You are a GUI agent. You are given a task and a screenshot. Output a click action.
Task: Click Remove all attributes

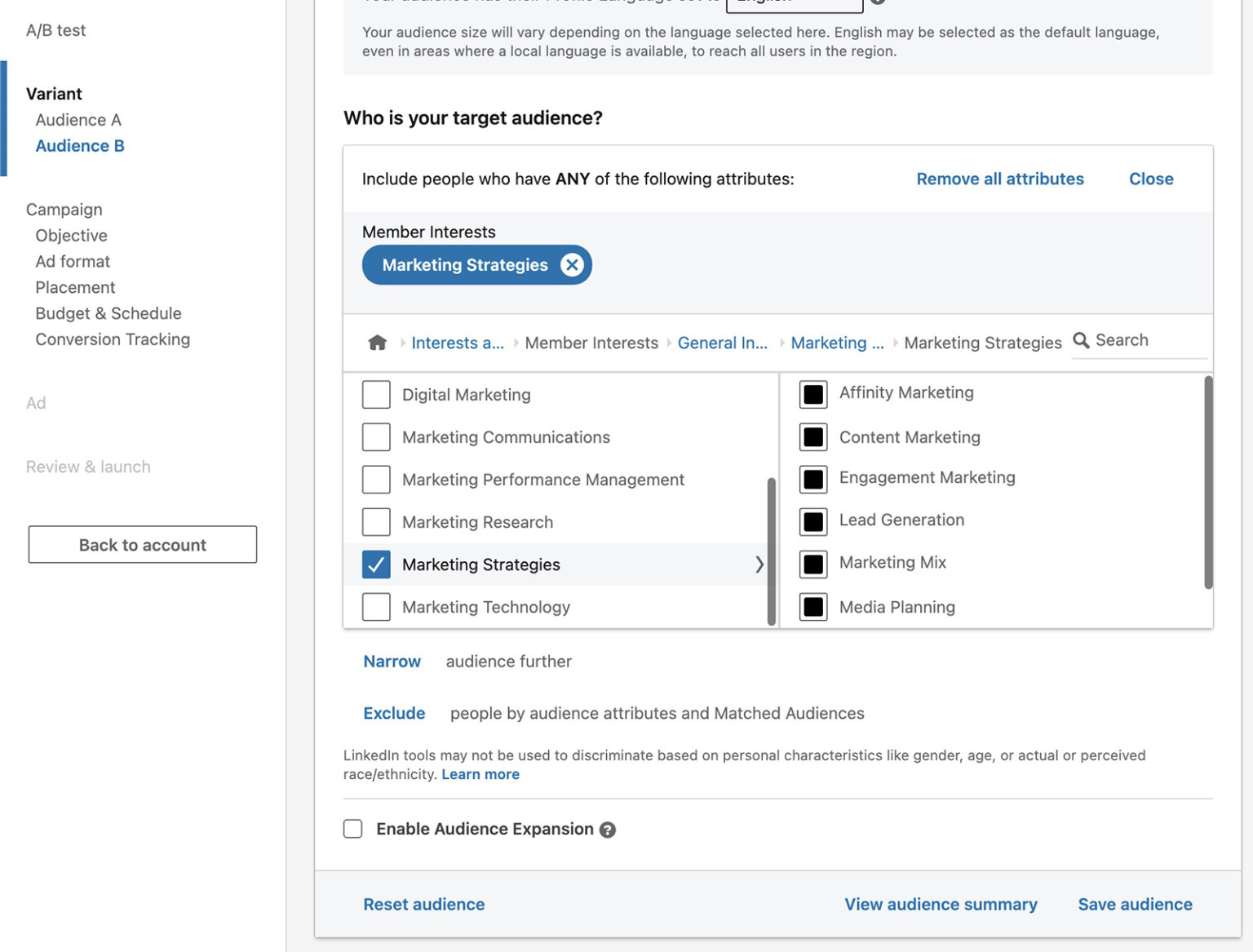999,179
